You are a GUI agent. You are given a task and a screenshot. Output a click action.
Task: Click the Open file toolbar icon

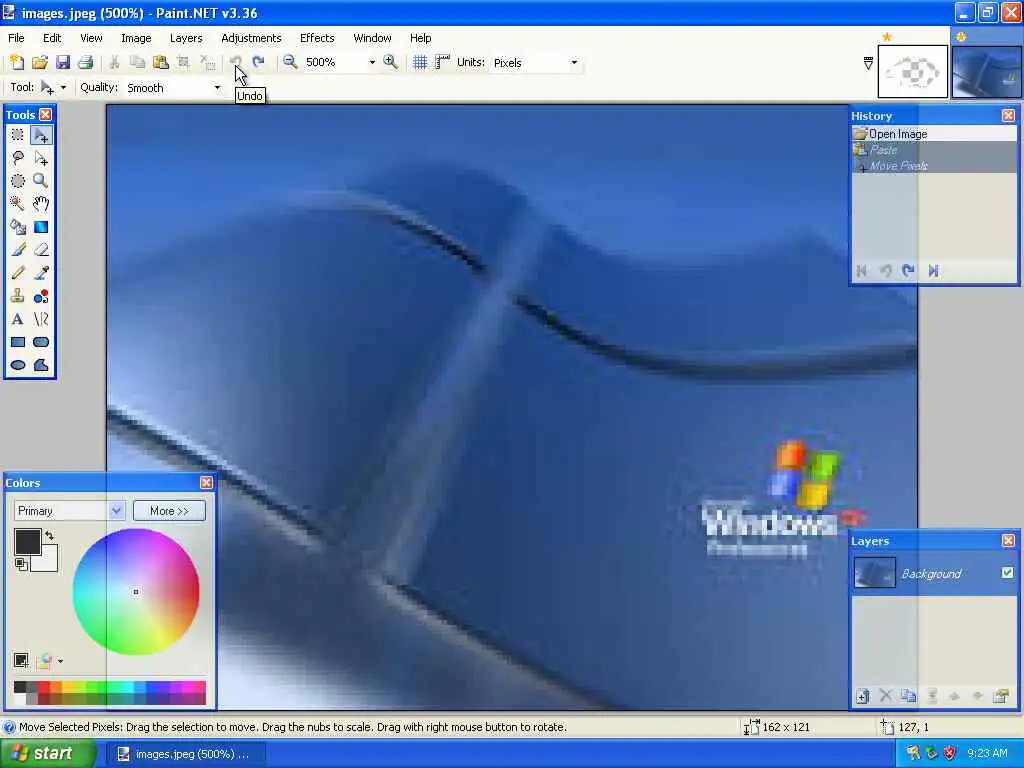(40, 62)
